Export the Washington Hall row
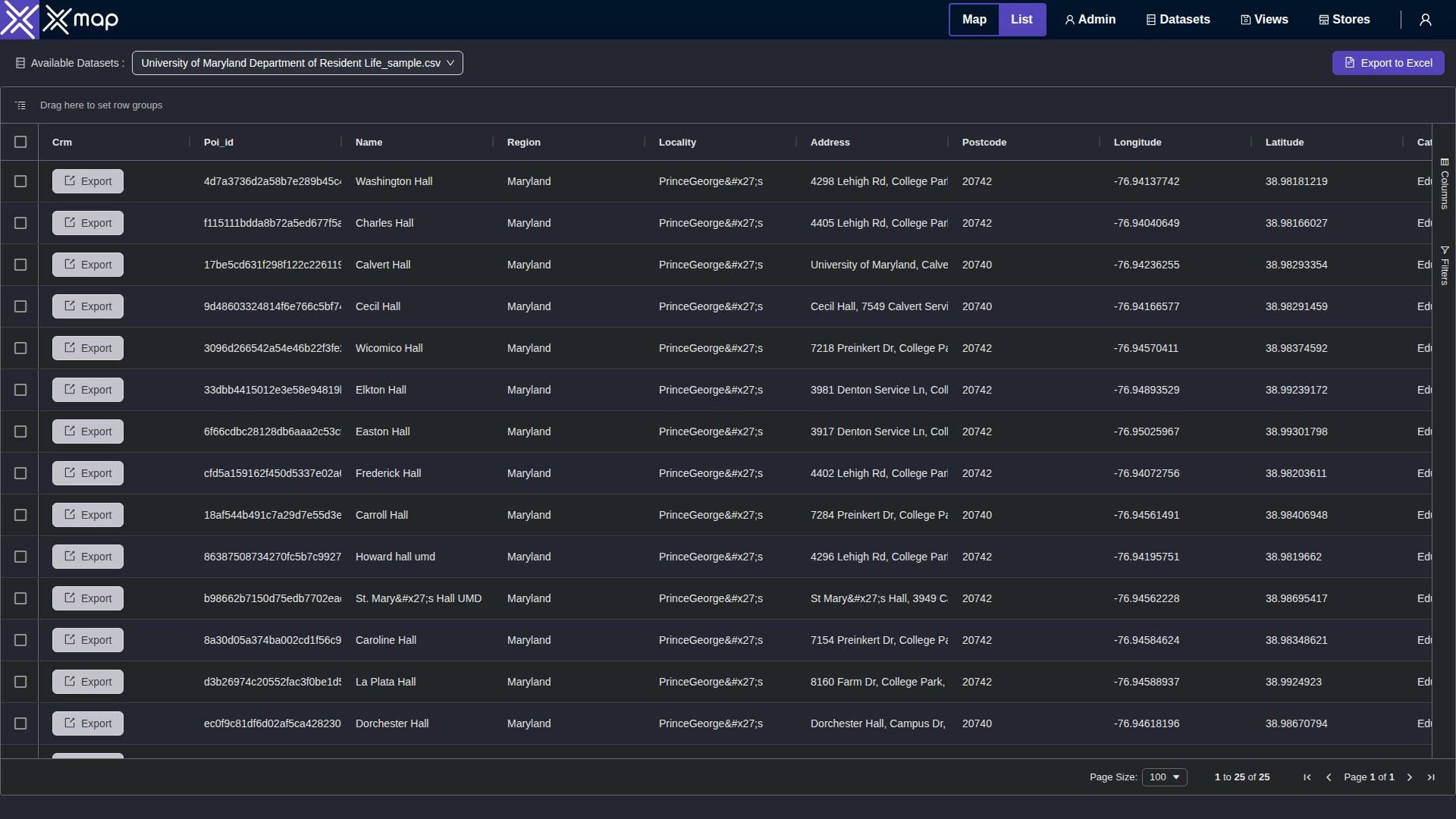Viewport: 1456px width, 819px height. 88,181
